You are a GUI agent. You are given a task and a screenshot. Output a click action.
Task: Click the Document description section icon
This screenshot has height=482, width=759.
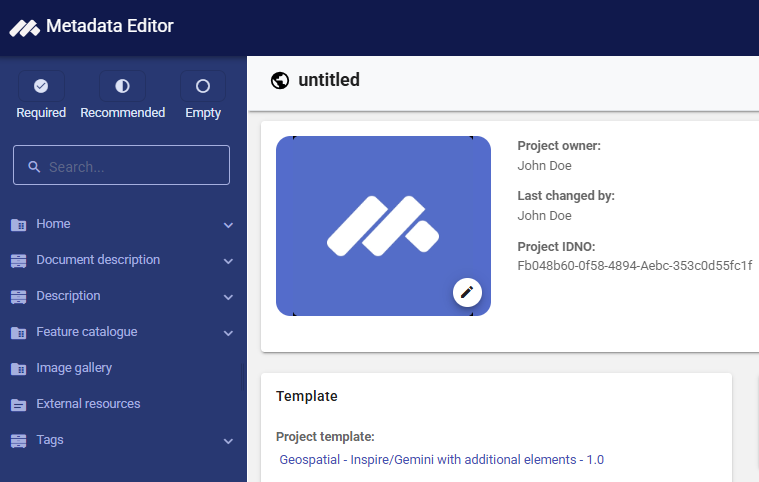(18, 261)
